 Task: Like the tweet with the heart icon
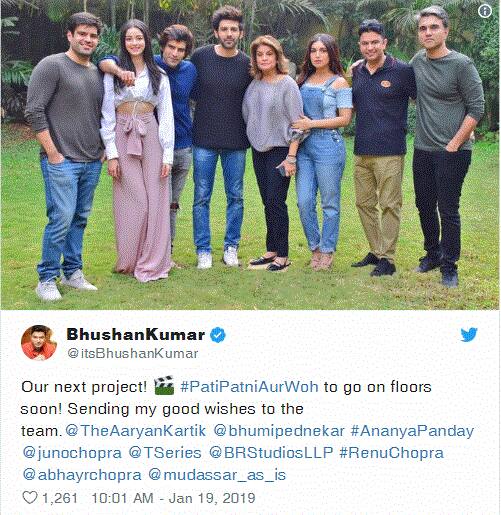pyautogui.click(x=30, y=498)
